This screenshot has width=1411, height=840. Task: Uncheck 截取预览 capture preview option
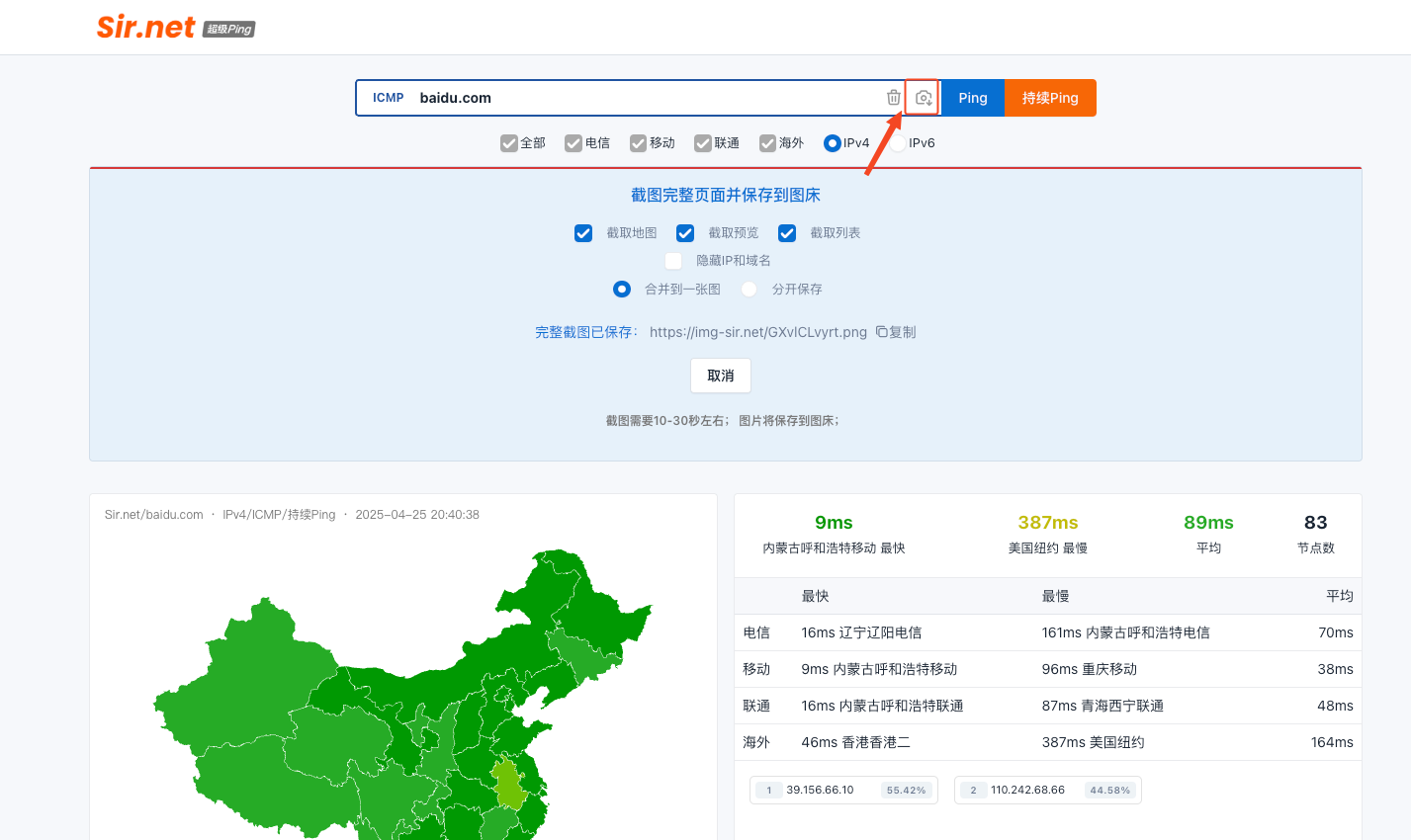(685, 233)
